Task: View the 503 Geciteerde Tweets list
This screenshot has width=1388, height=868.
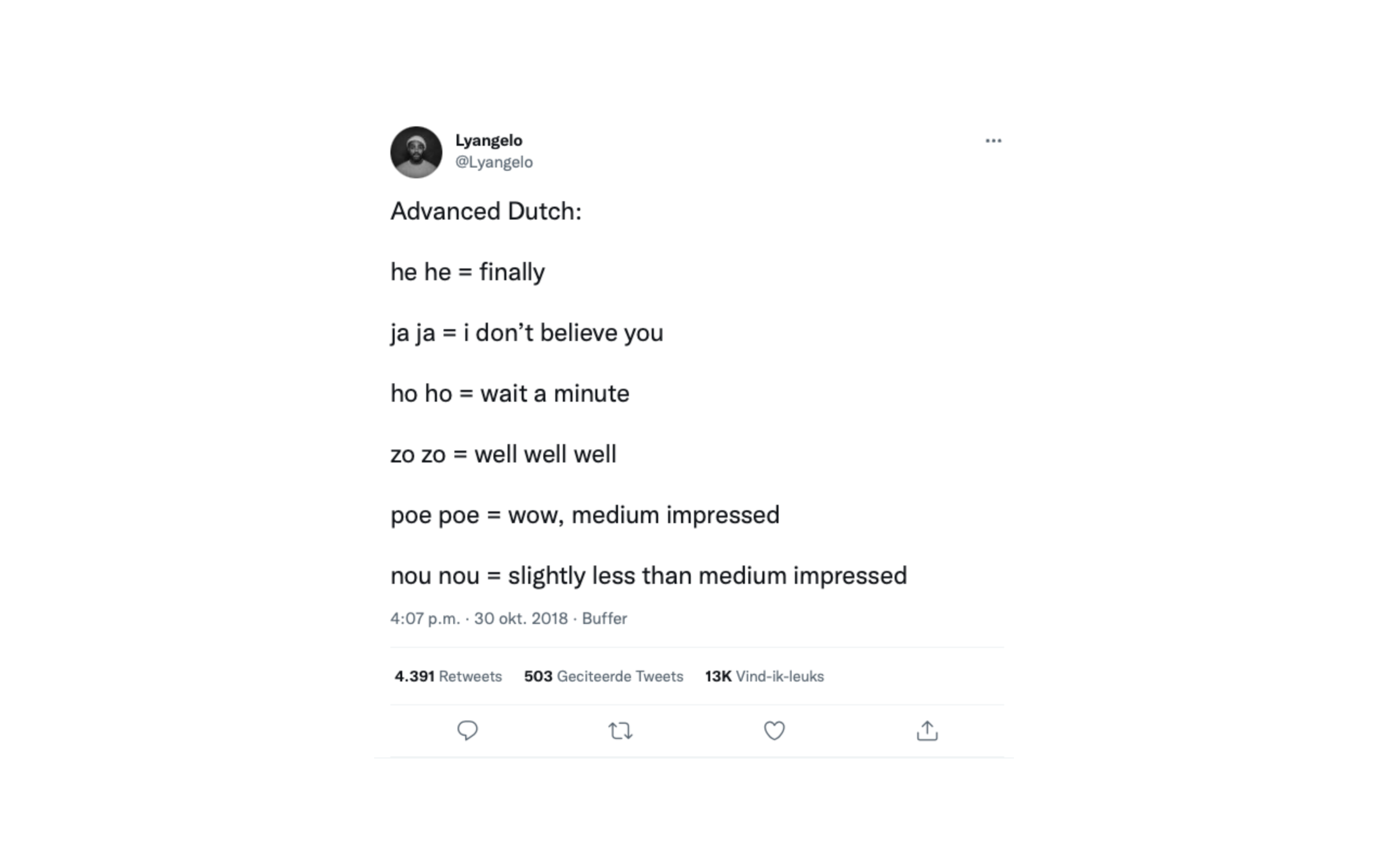Action: pos(603,676)
